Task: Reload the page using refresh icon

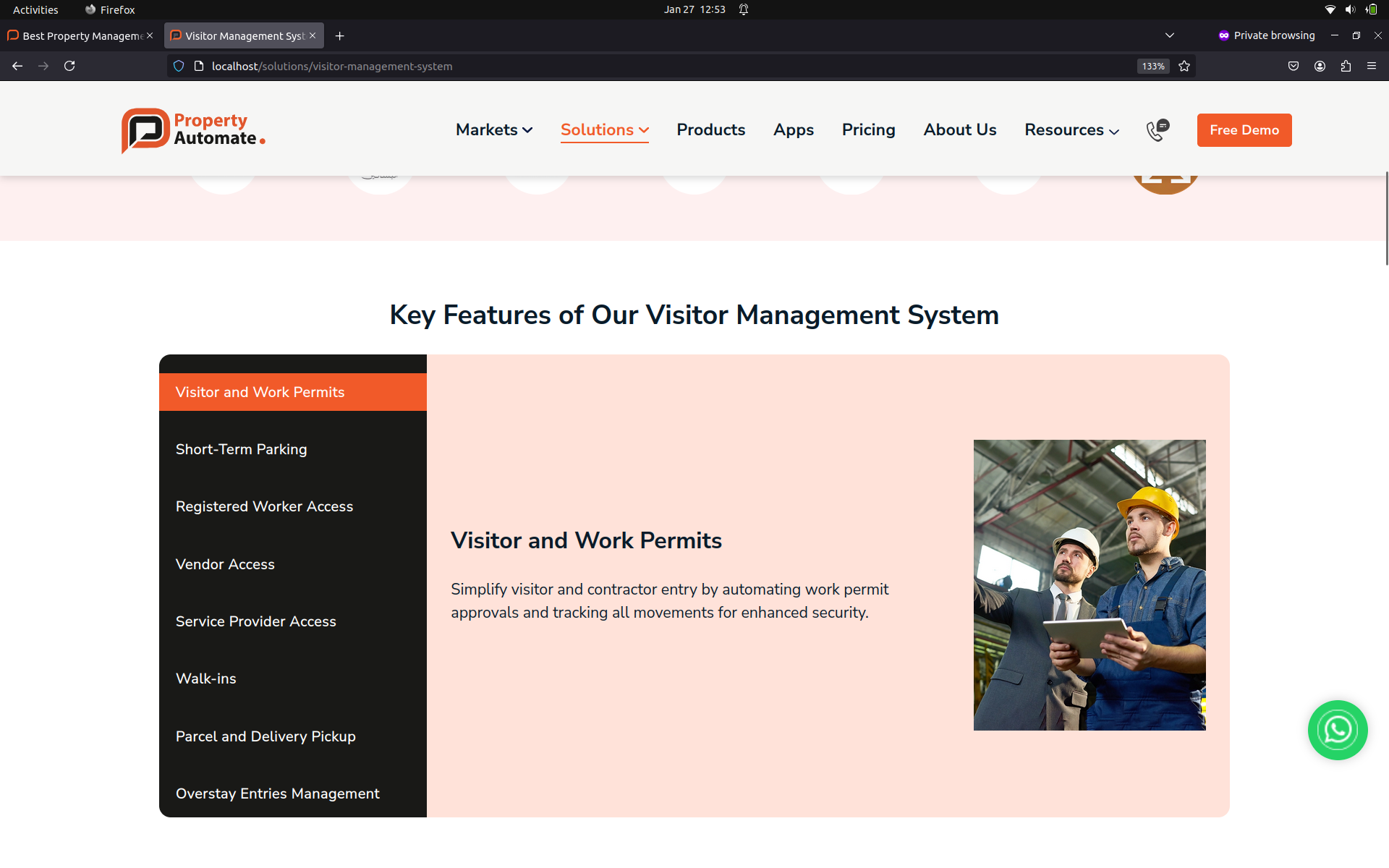Action: pos(69,66)
